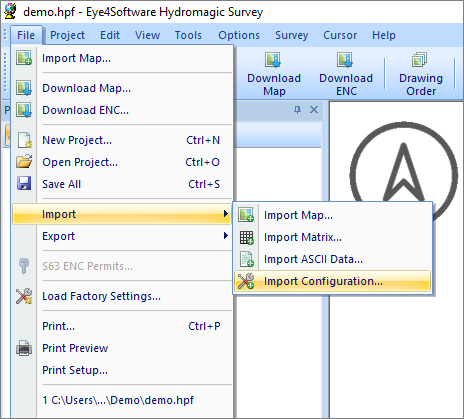Click the Download Map icon in File menu

click(24, 88)
